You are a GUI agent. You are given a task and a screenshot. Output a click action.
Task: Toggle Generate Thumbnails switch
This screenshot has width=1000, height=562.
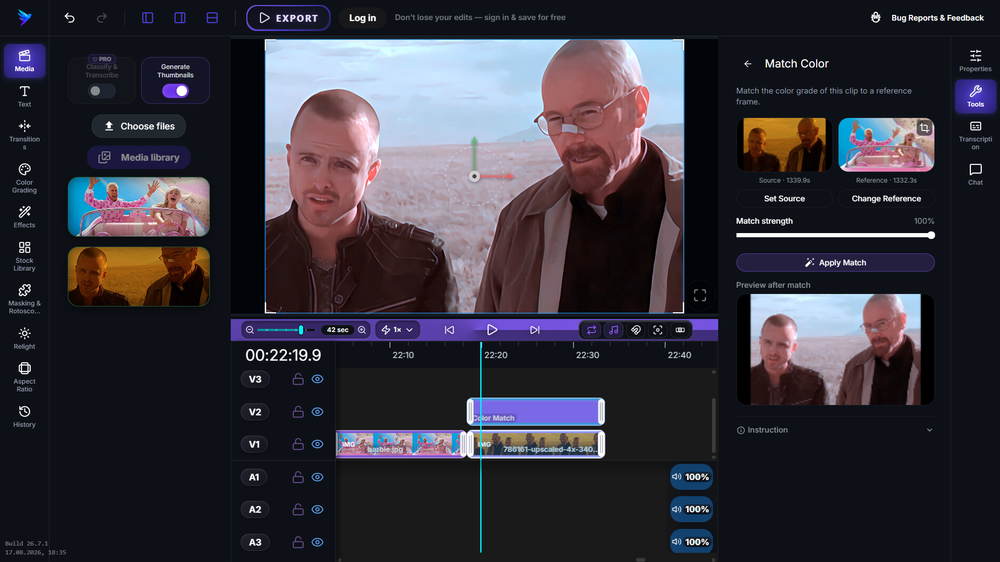point(175,91)
